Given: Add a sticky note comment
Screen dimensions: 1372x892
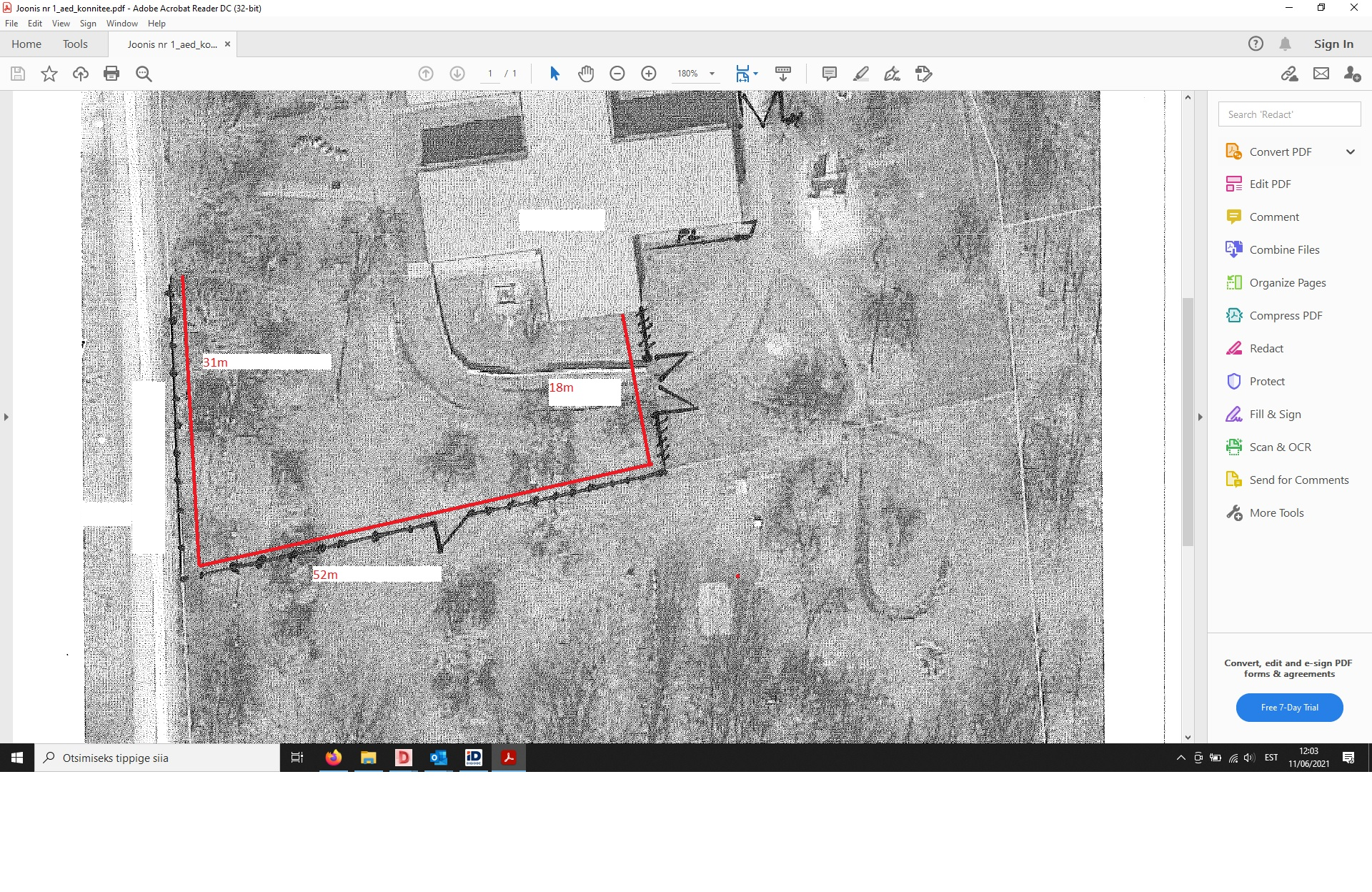Looking at the screenshot, I should 829,74.
